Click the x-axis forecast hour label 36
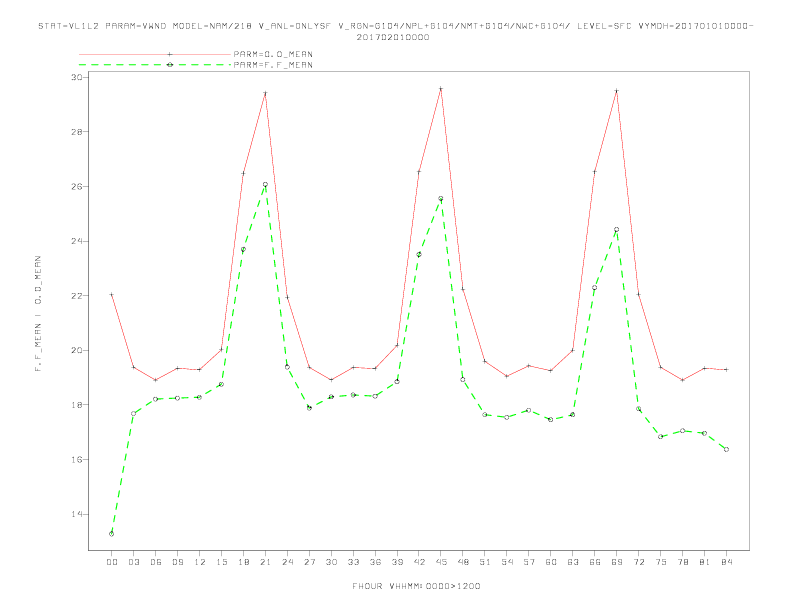 375,562
